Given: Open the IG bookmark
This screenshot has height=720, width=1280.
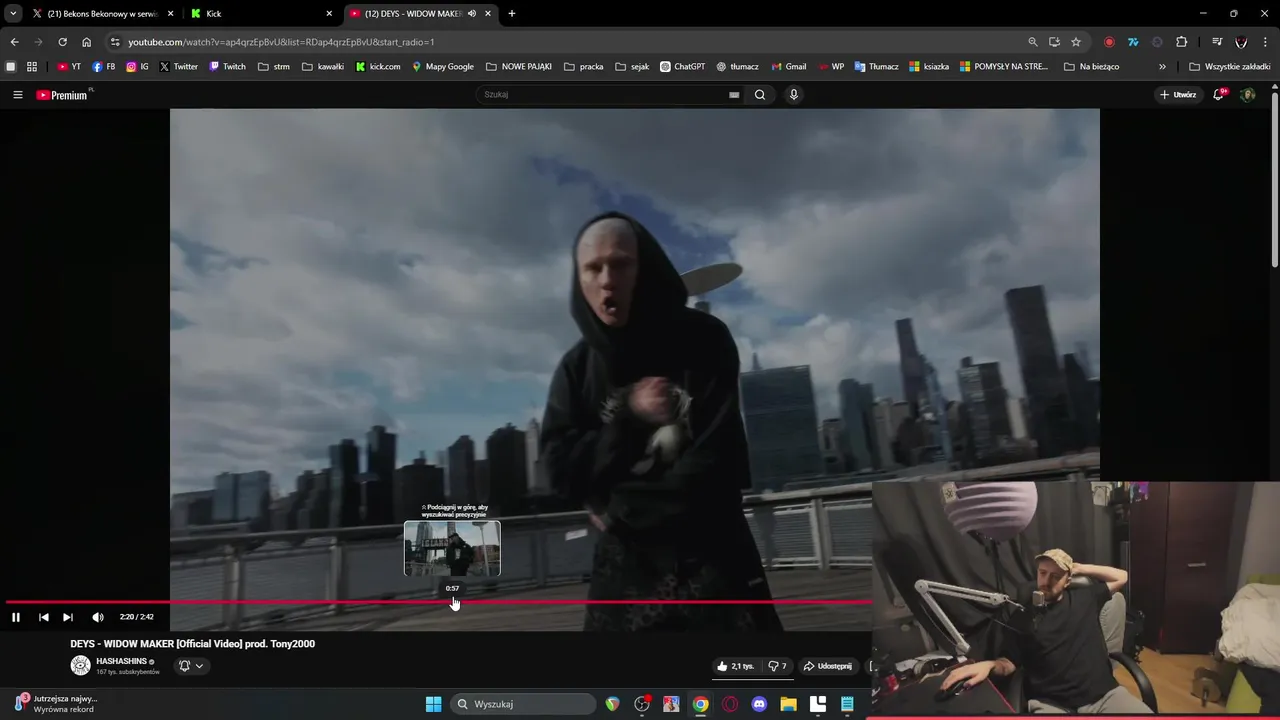Looking at the screenshot, I should pos(137,67).
